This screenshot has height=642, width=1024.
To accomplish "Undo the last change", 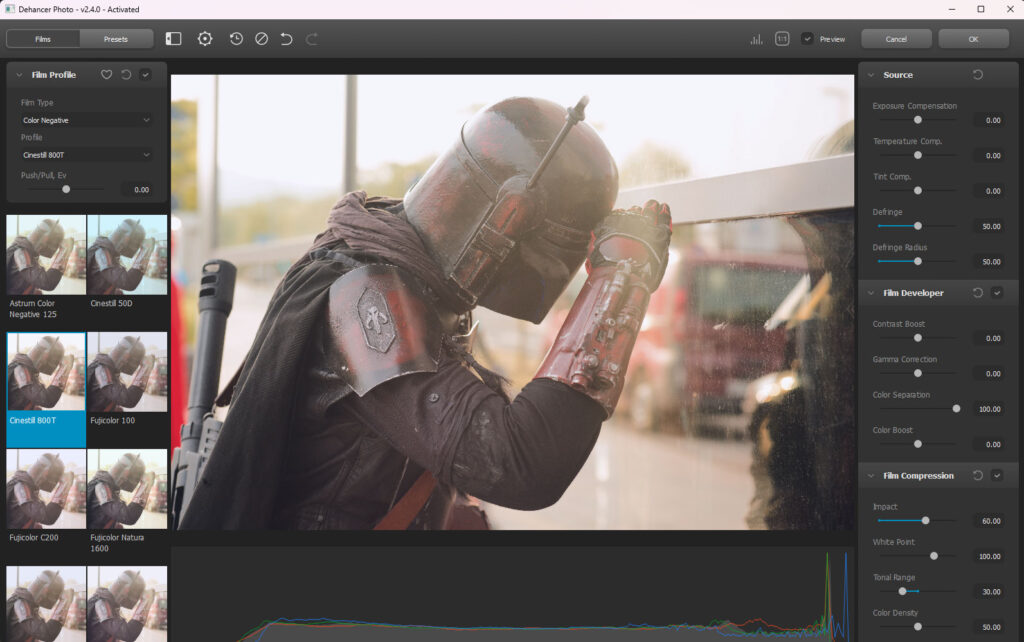I will click(x=286, y=39).
